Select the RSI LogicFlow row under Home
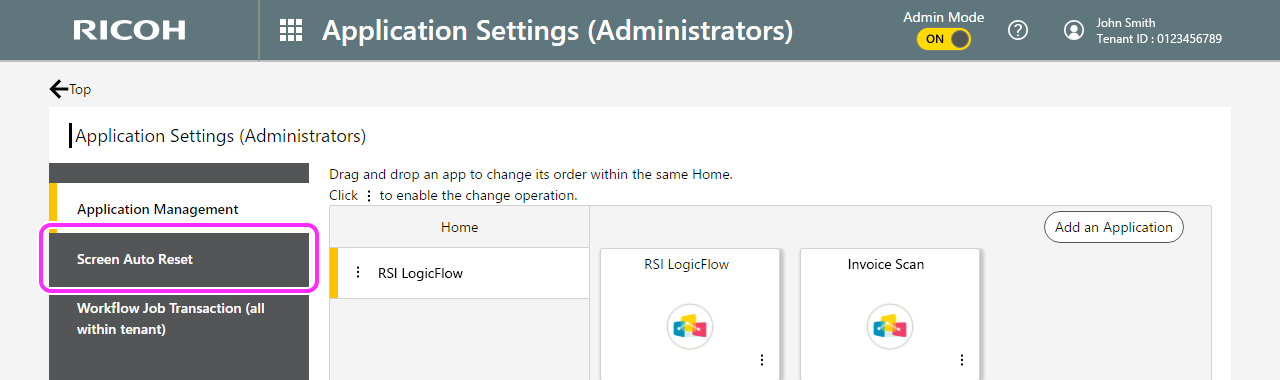 [x=459, y=273]
